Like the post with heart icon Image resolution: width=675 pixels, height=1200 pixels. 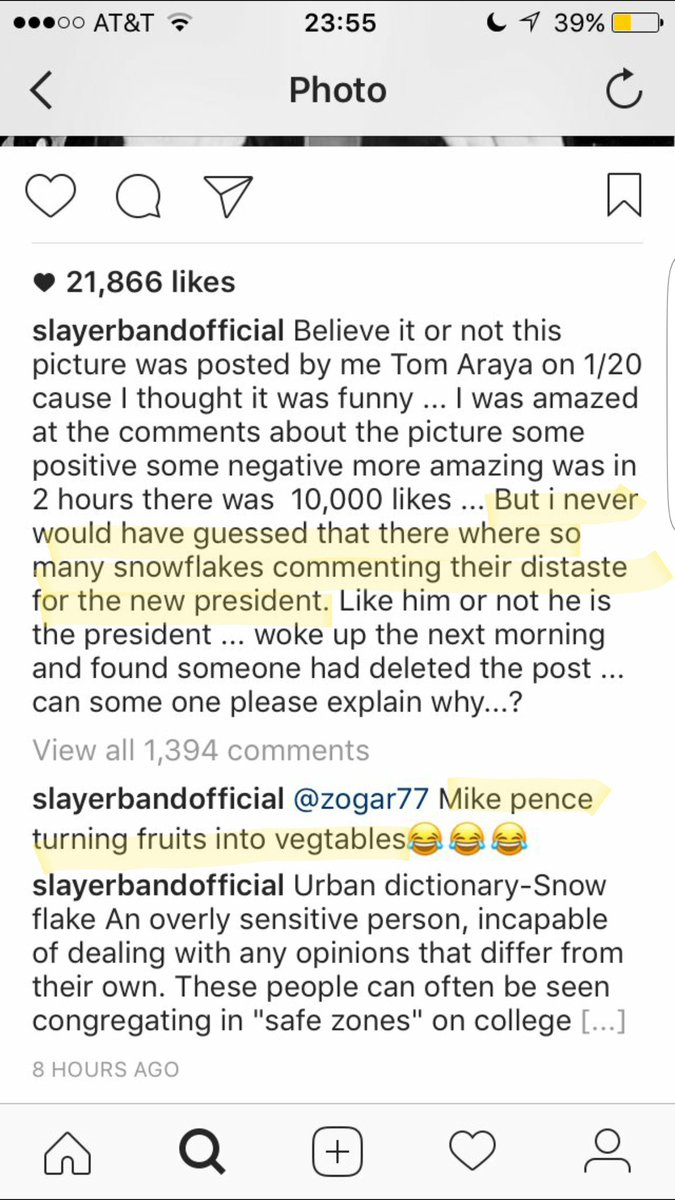point(50,195)
